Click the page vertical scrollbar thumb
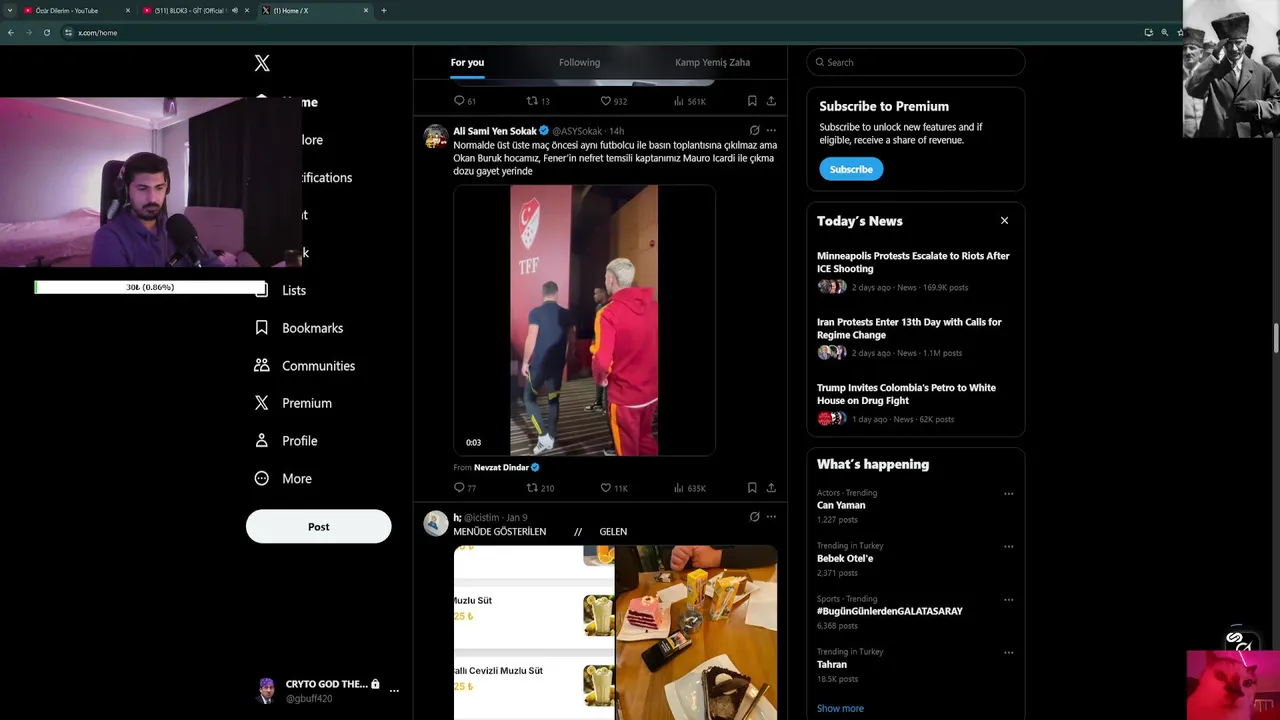 click(1276, 338)
